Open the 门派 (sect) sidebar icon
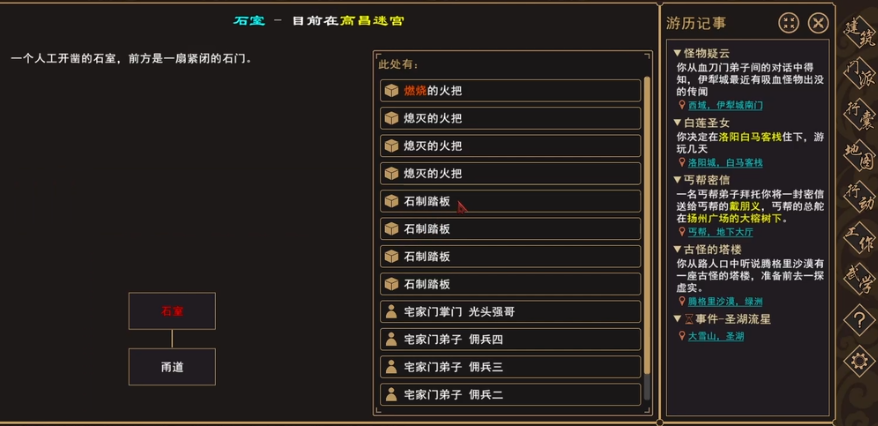This screenshot has height=426, width=878. 858,75
